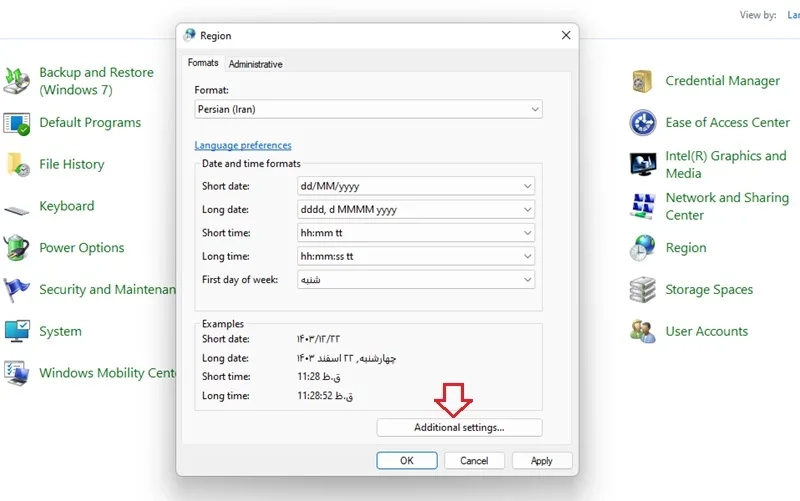Open the Power Options link

click(82, 248)
